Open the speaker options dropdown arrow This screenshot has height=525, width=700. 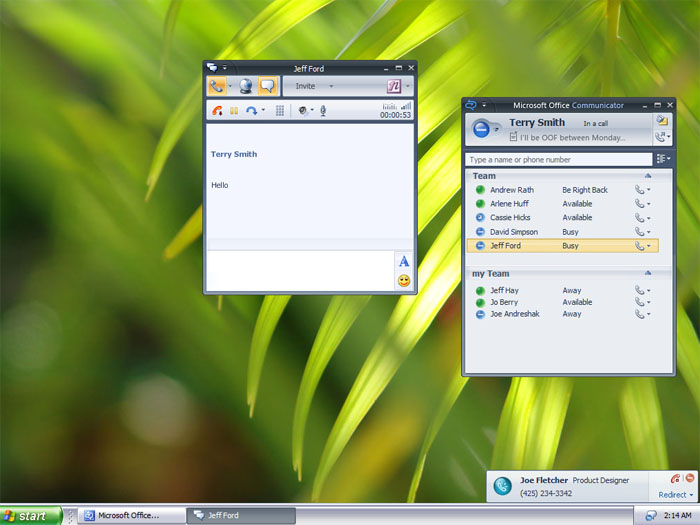click(312, 110)
